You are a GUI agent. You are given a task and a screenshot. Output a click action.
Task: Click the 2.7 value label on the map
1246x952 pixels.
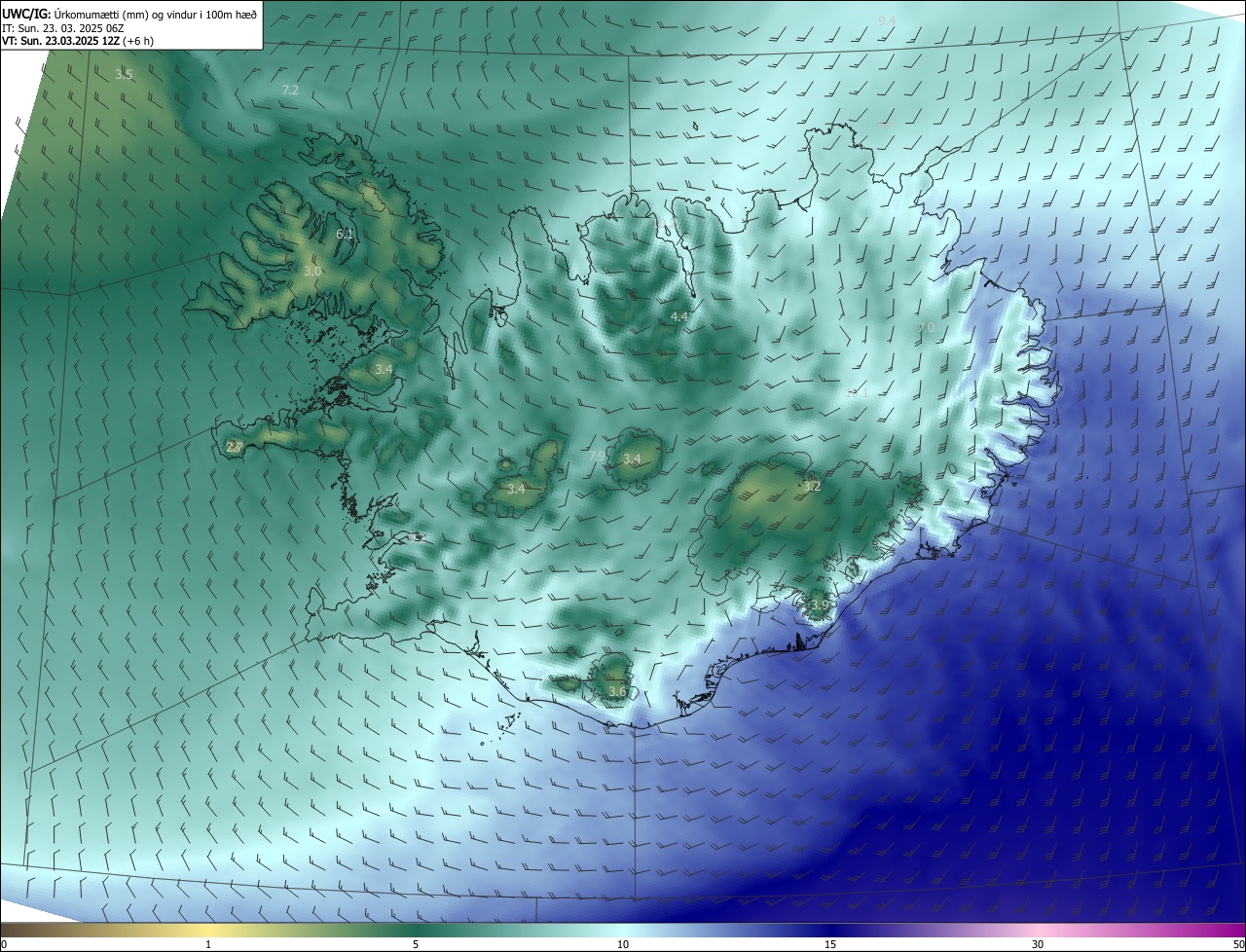[235, 448]
